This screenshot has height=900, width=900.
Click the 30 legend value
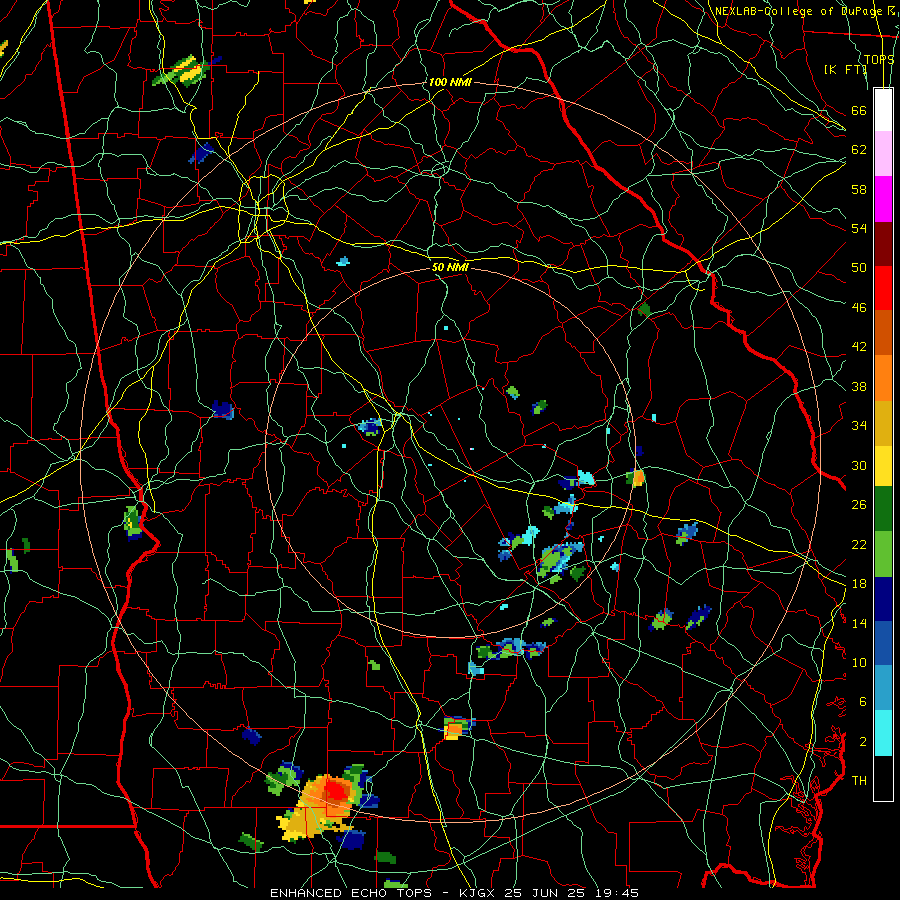coord(859,465)
